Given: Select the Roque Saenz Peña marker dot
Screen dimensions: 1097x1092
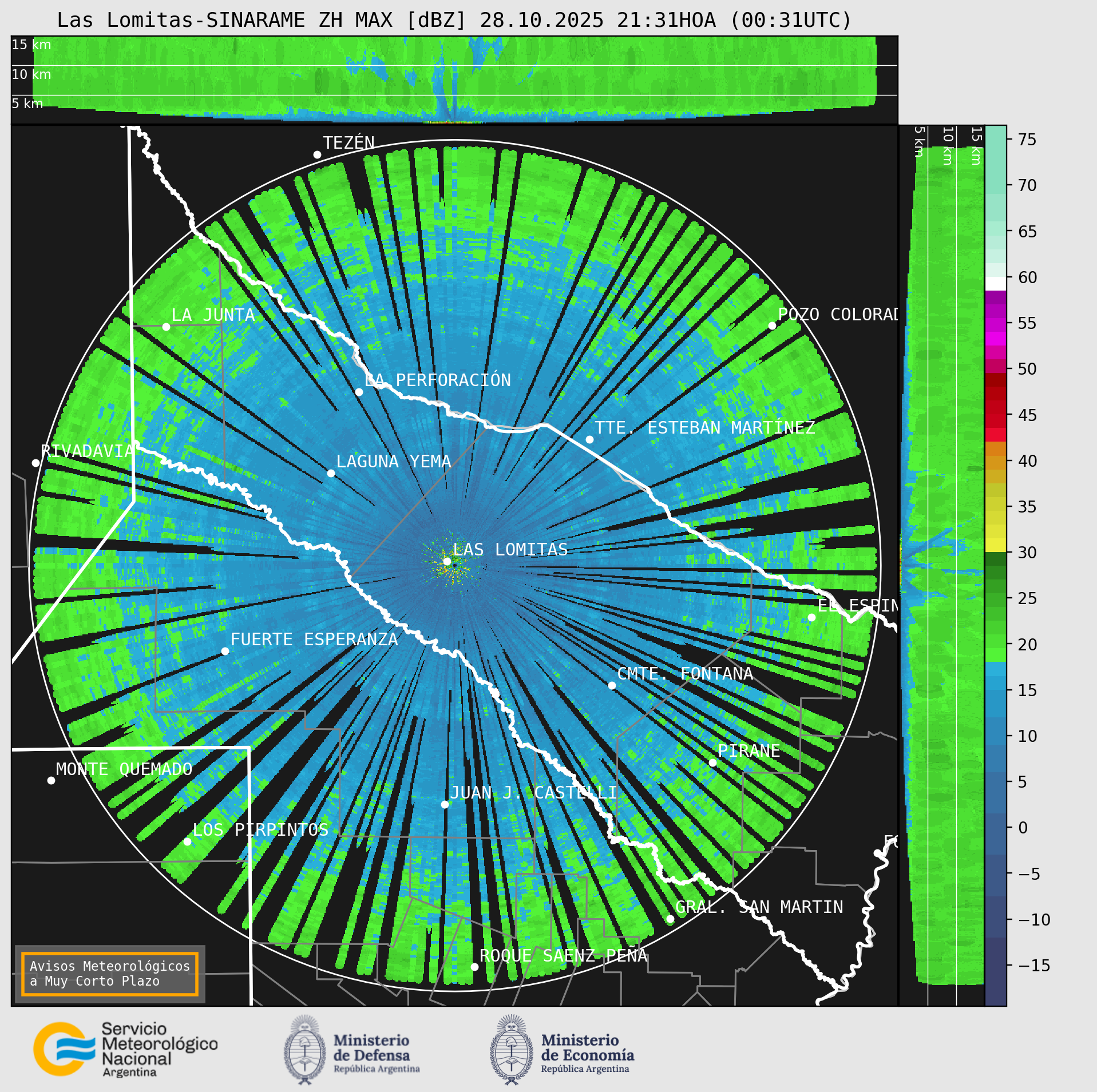Looking at the screenshot, I should pos(474,967).
